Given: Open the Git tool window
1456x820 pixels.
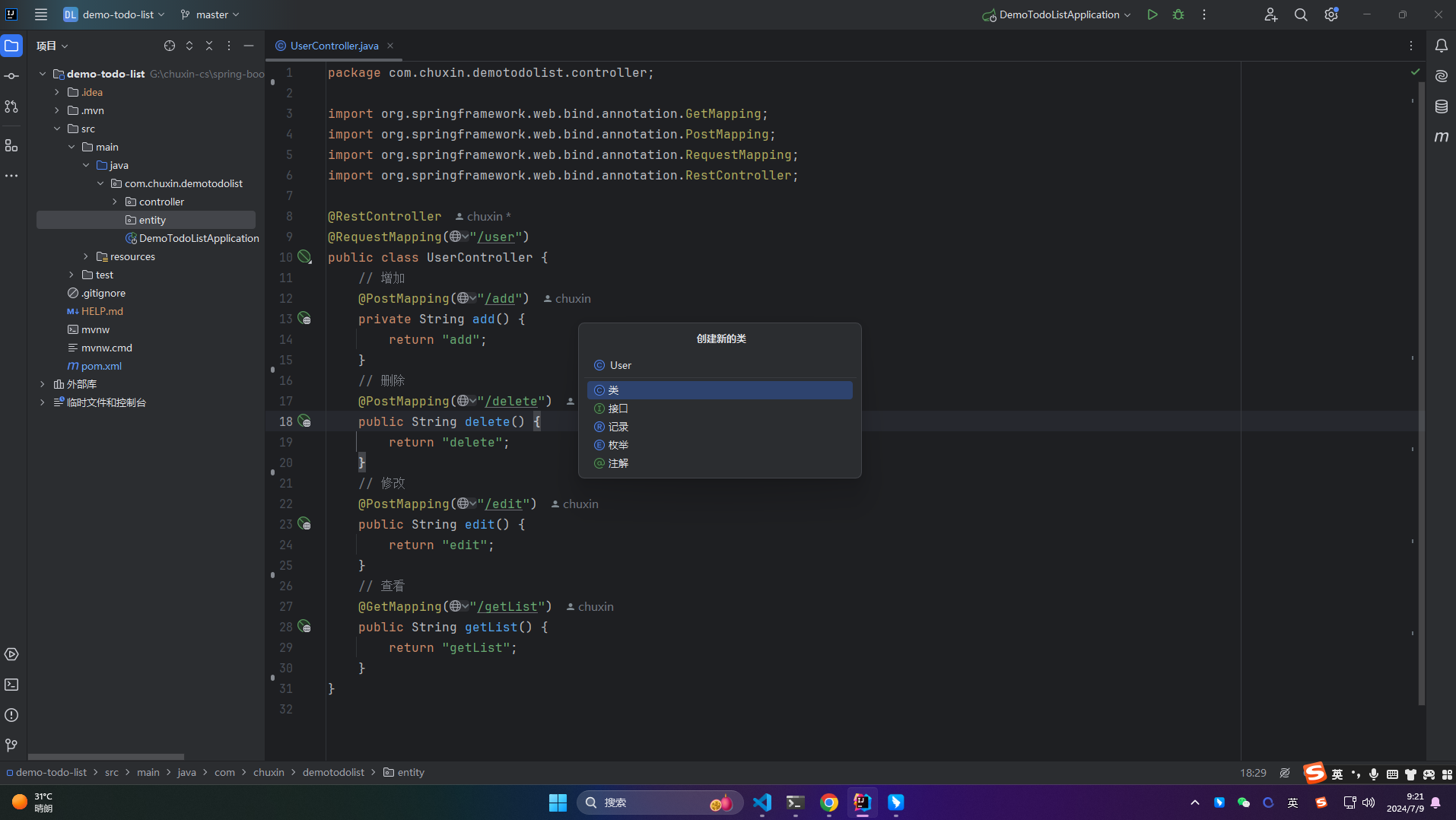Looking at the screenshot, I should [x=11, y=745].
